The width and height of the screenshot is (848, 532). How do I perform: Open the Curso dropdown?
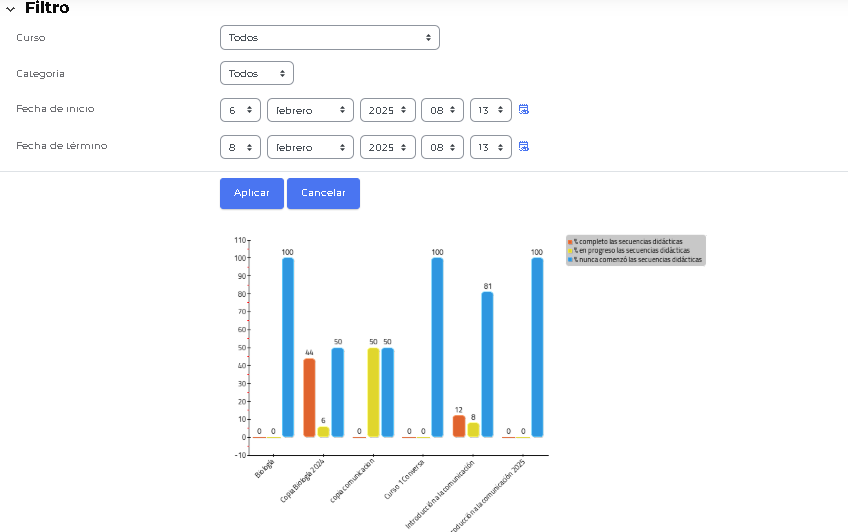coord(329,38)
